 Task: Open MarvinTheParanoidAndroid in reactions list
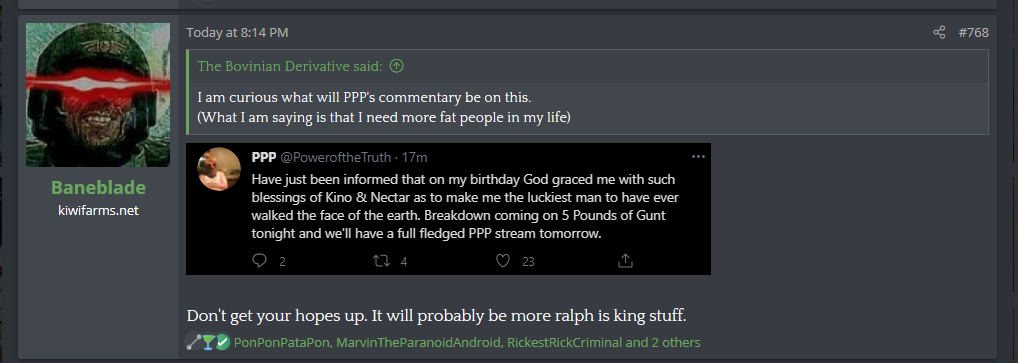click(418, 342)
